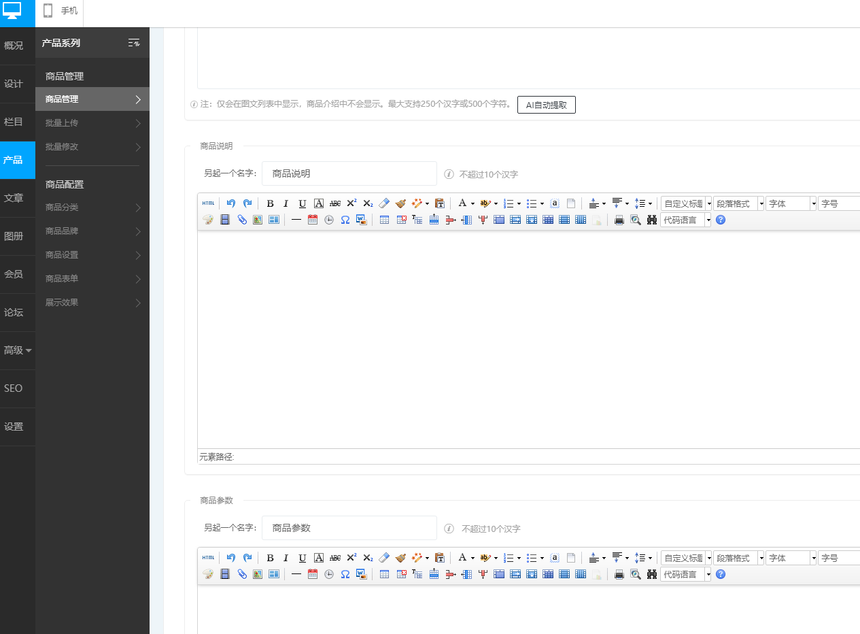Click the collapse menu icon beside 产品系列
This screenshot has width=860, height=634.
coord(134,43)
